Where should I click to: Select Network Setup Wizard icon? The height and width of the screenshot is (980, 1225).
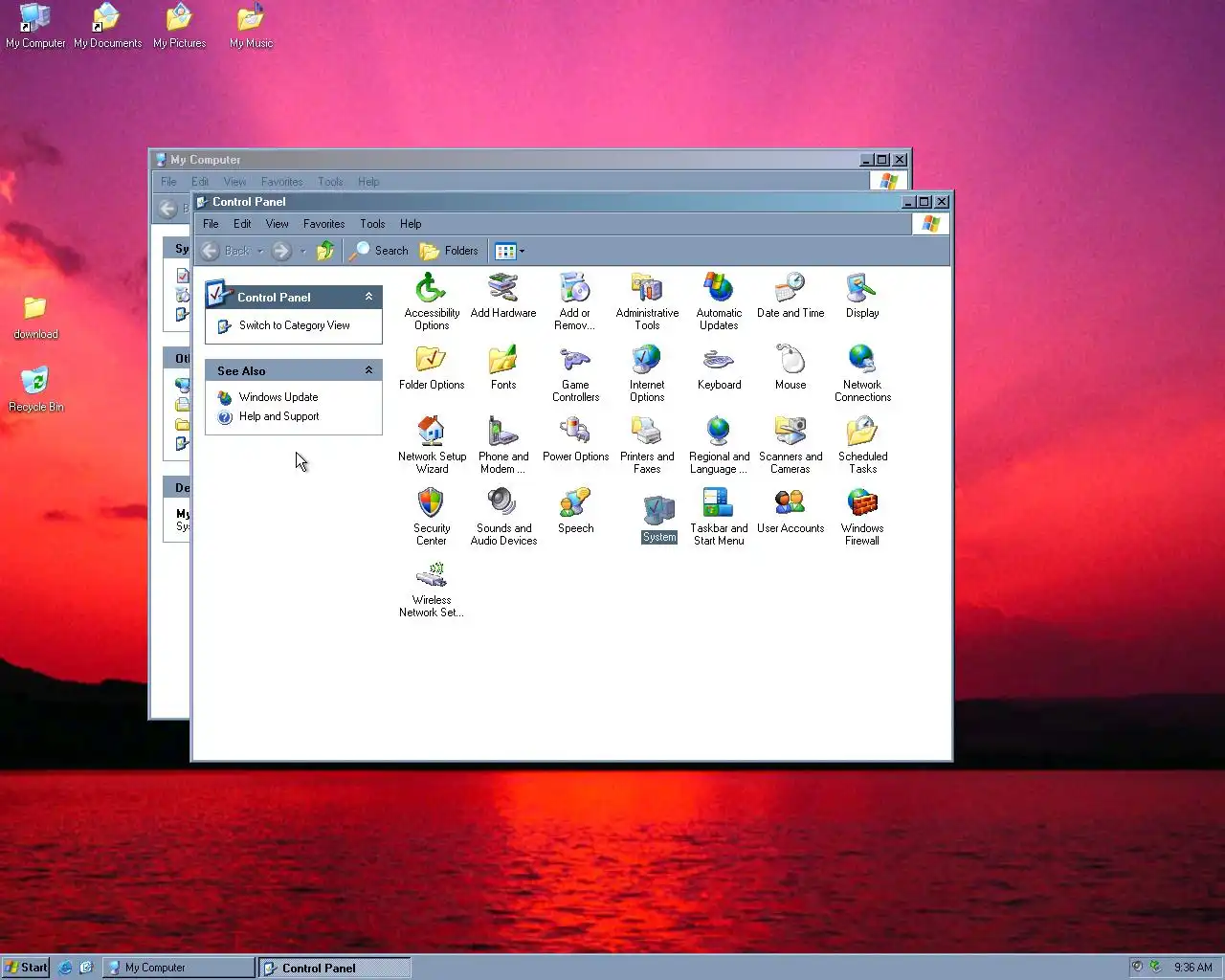432,445
